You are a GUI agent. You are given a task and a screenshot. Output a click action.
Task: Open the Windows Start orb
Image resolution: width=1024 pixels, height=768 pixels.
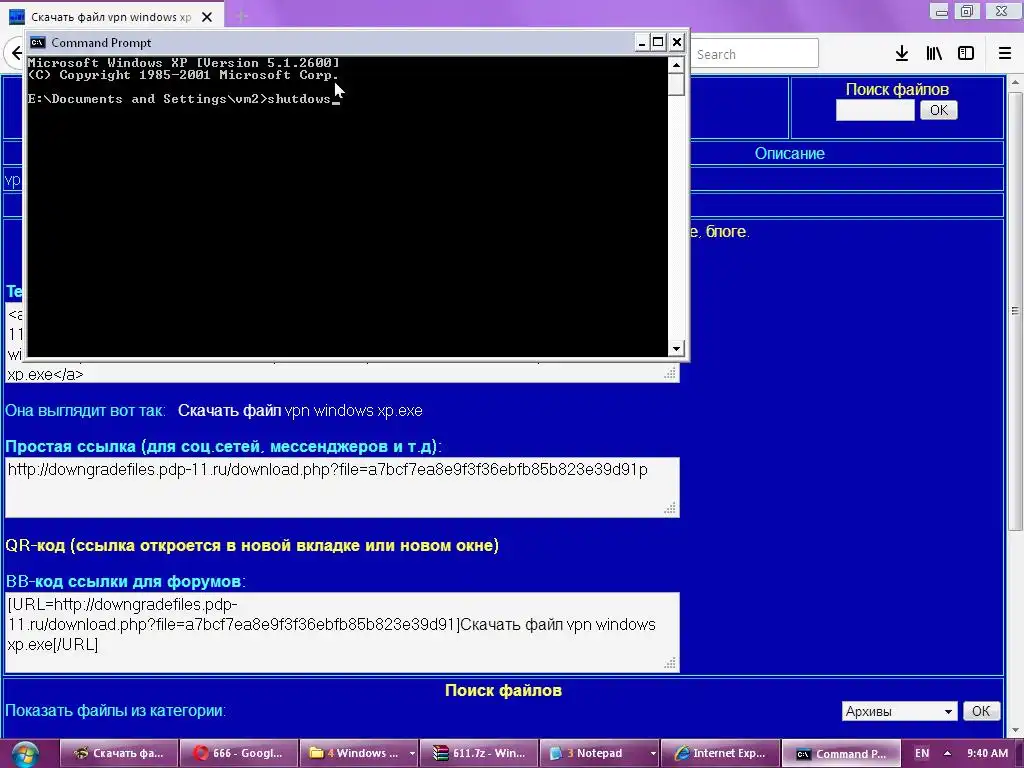pyautogui.click(x=25, y=754)
